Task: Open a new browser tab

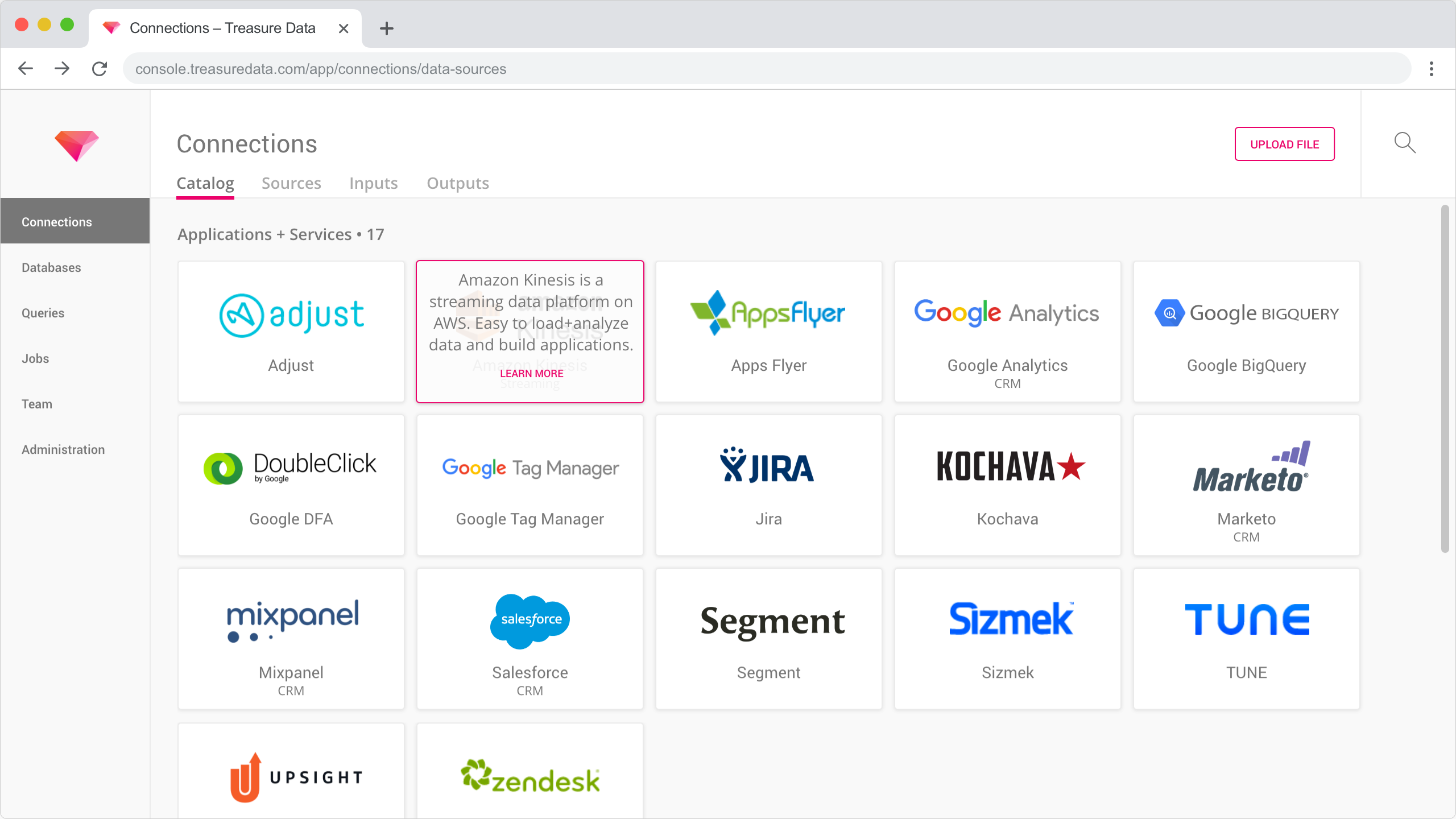Action: [386, 28]
